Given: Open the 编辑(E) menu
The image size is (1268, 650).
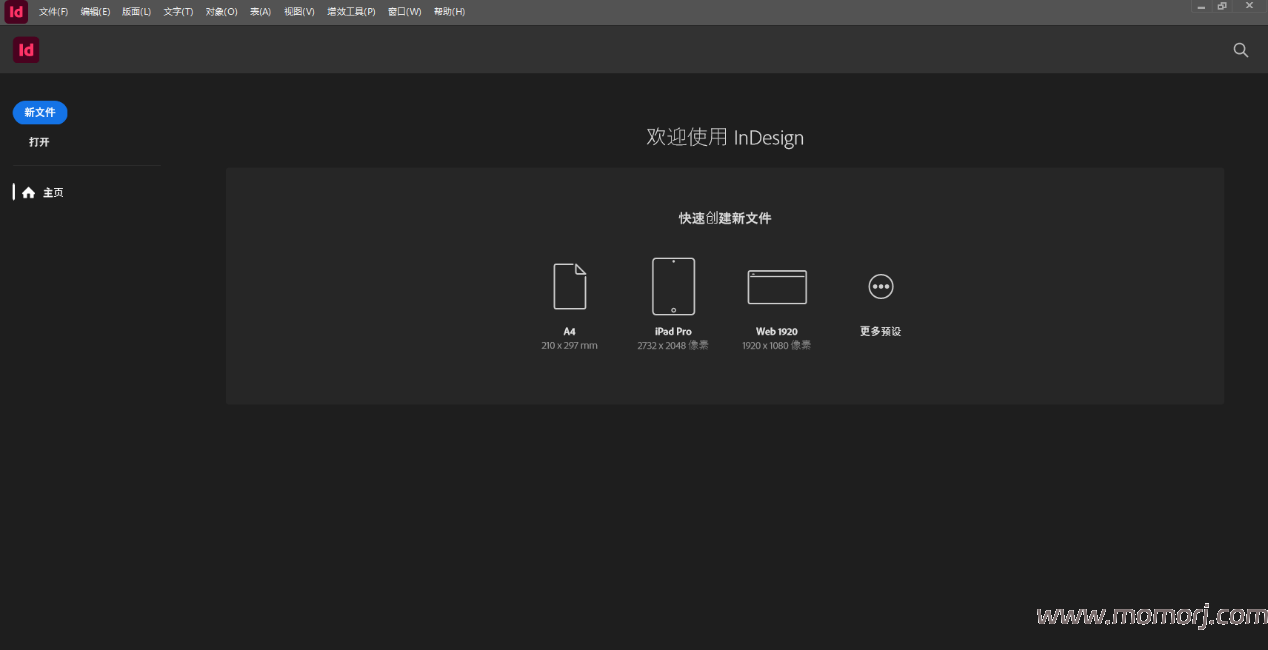Looking at the screenshot, I should 95,12.
